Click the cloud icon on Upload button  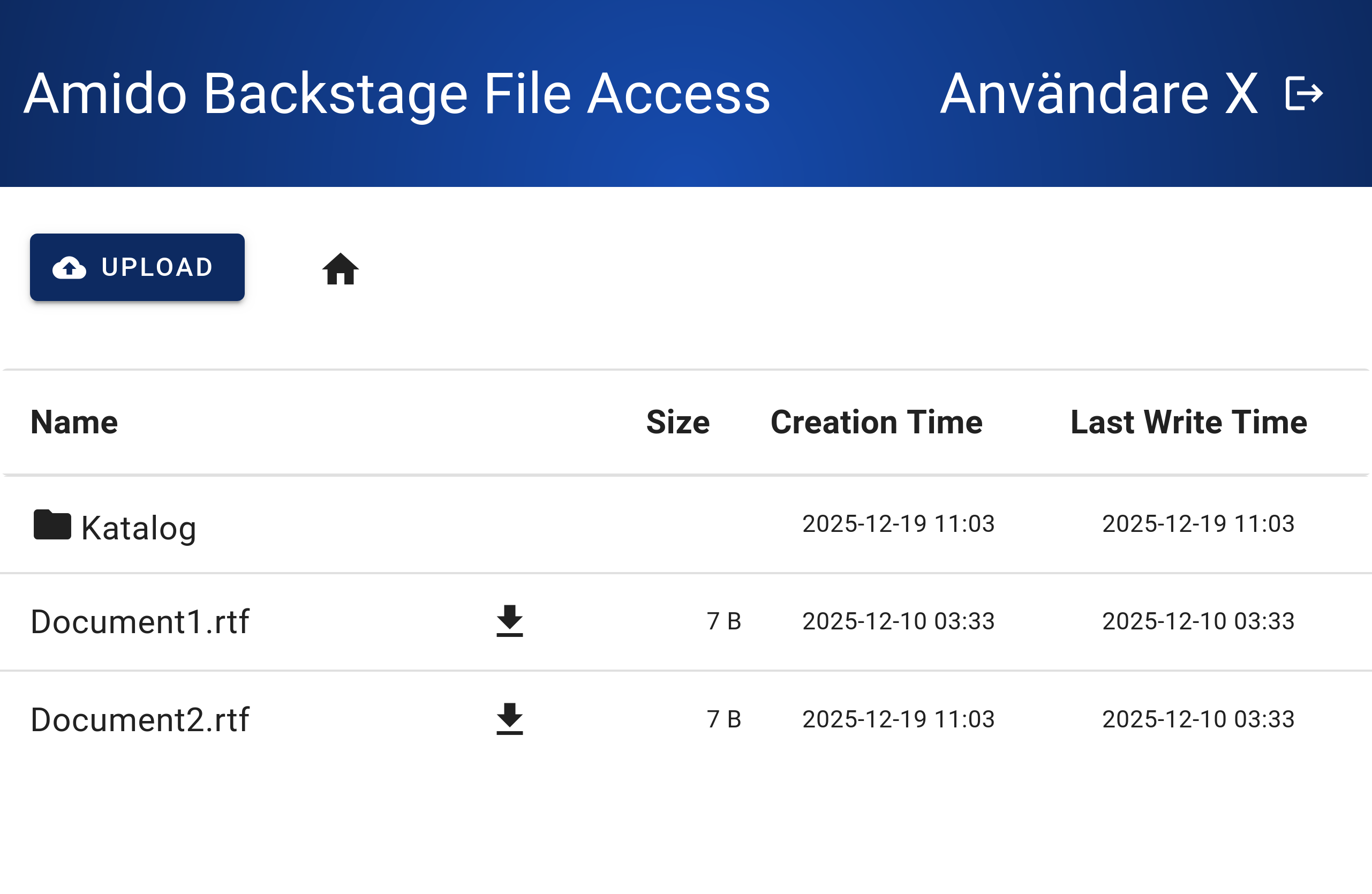point(69,268)
